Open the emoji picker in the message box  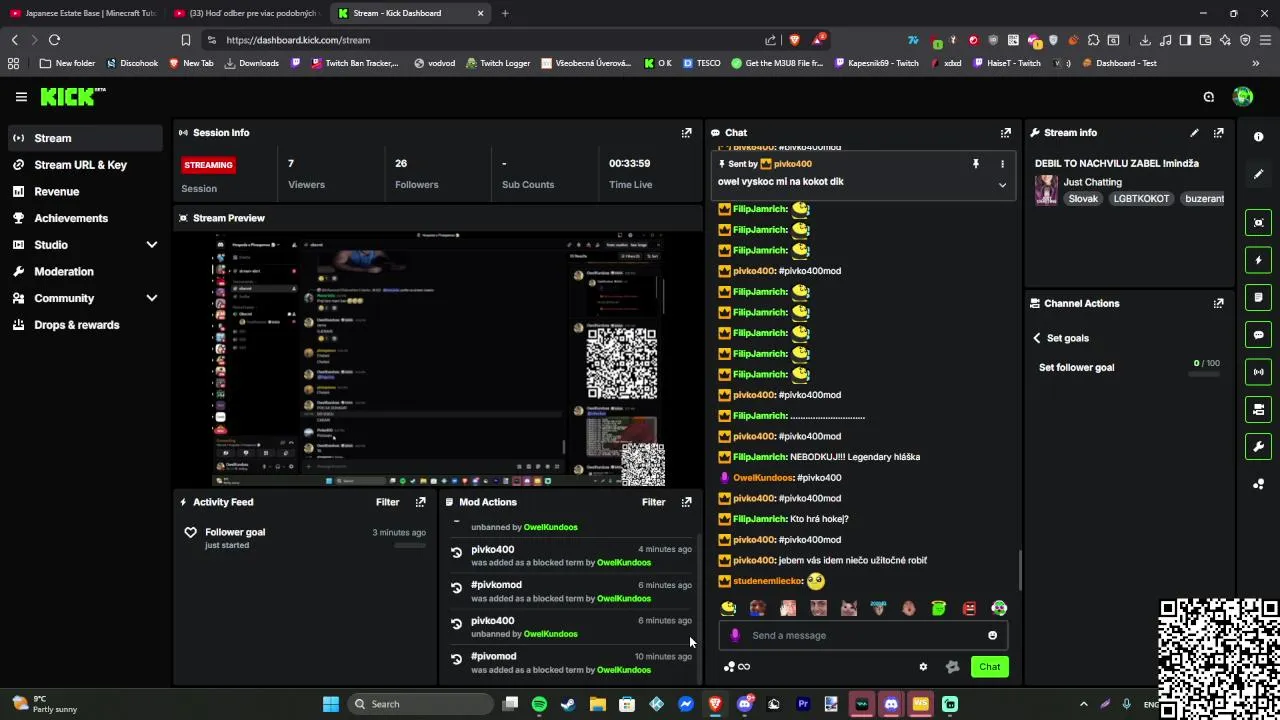(992, 635)
